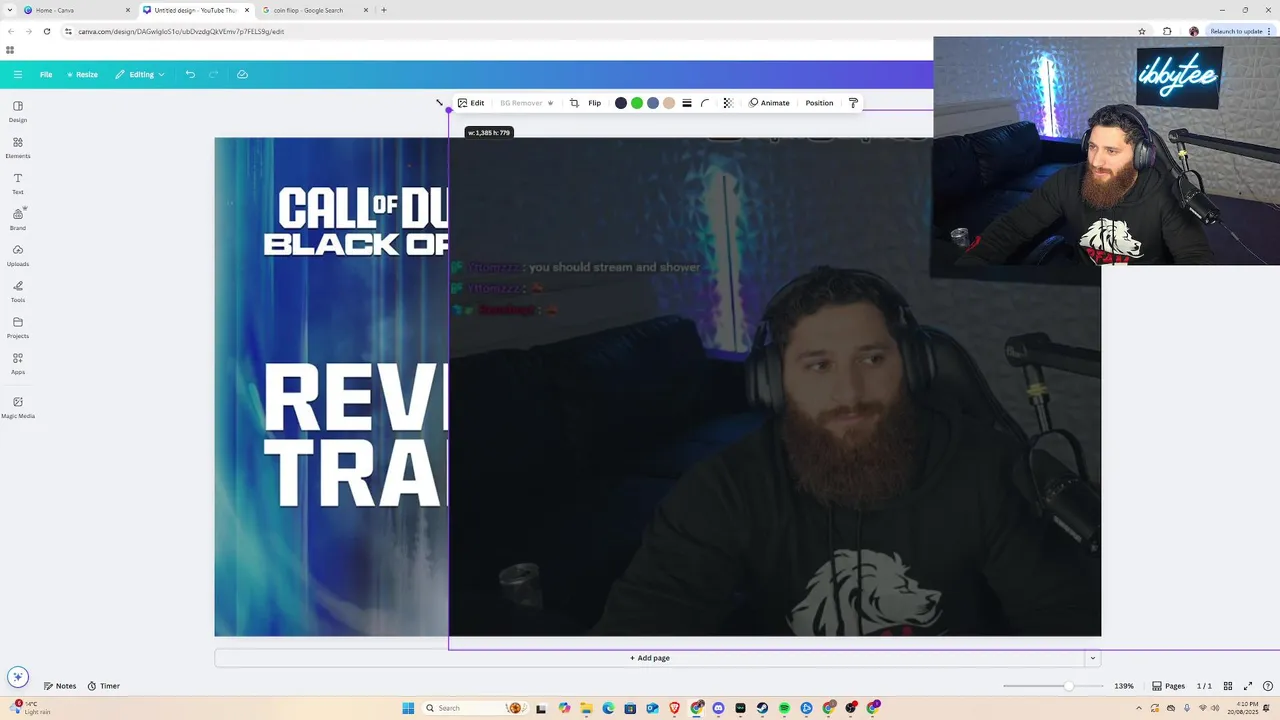
Task: Click Add page button
Action: pos(650,658)
